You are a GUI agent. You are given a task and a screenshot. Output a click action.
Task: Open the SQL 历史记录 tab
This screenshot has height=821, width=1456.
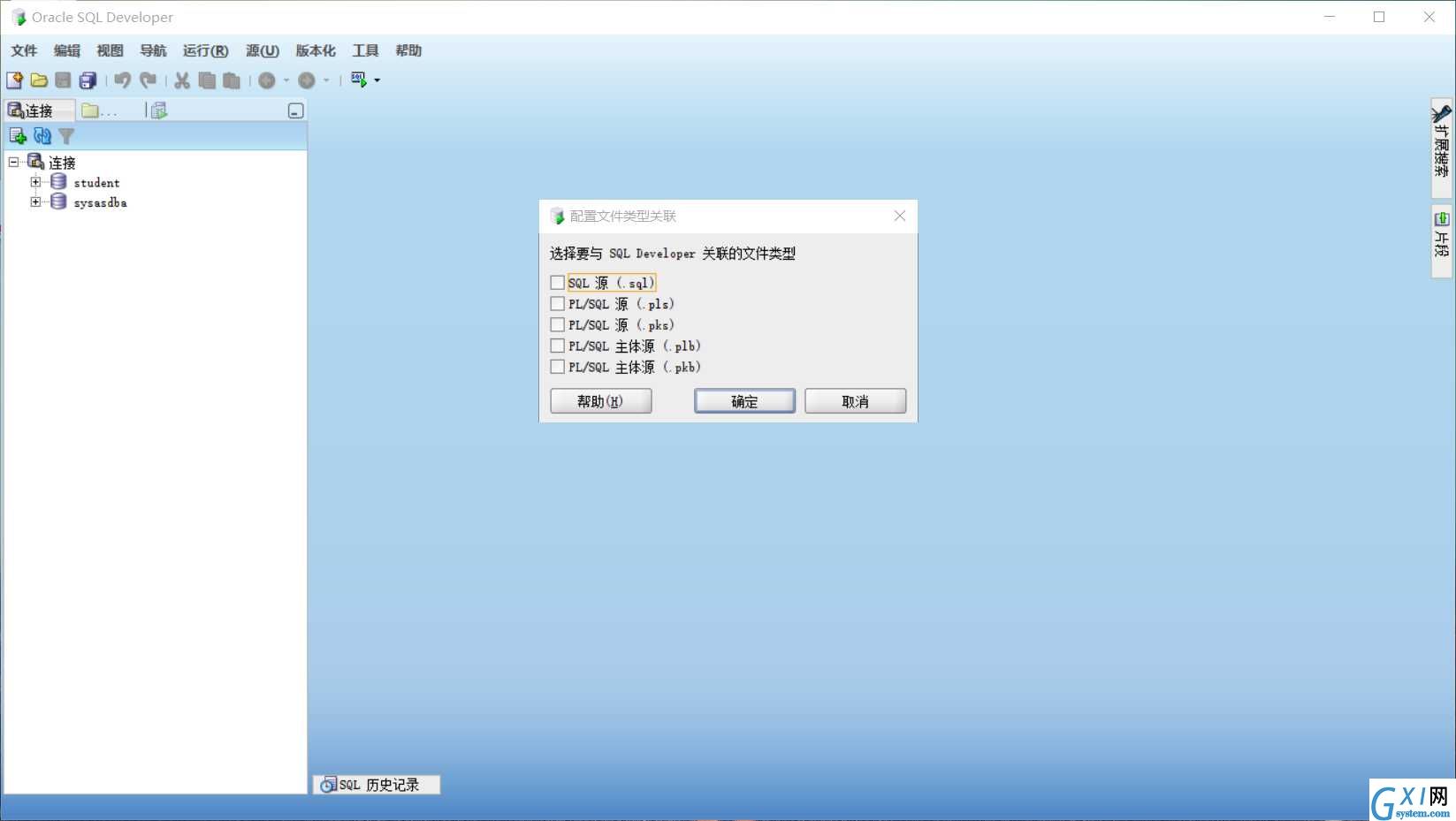pos(377,785)
